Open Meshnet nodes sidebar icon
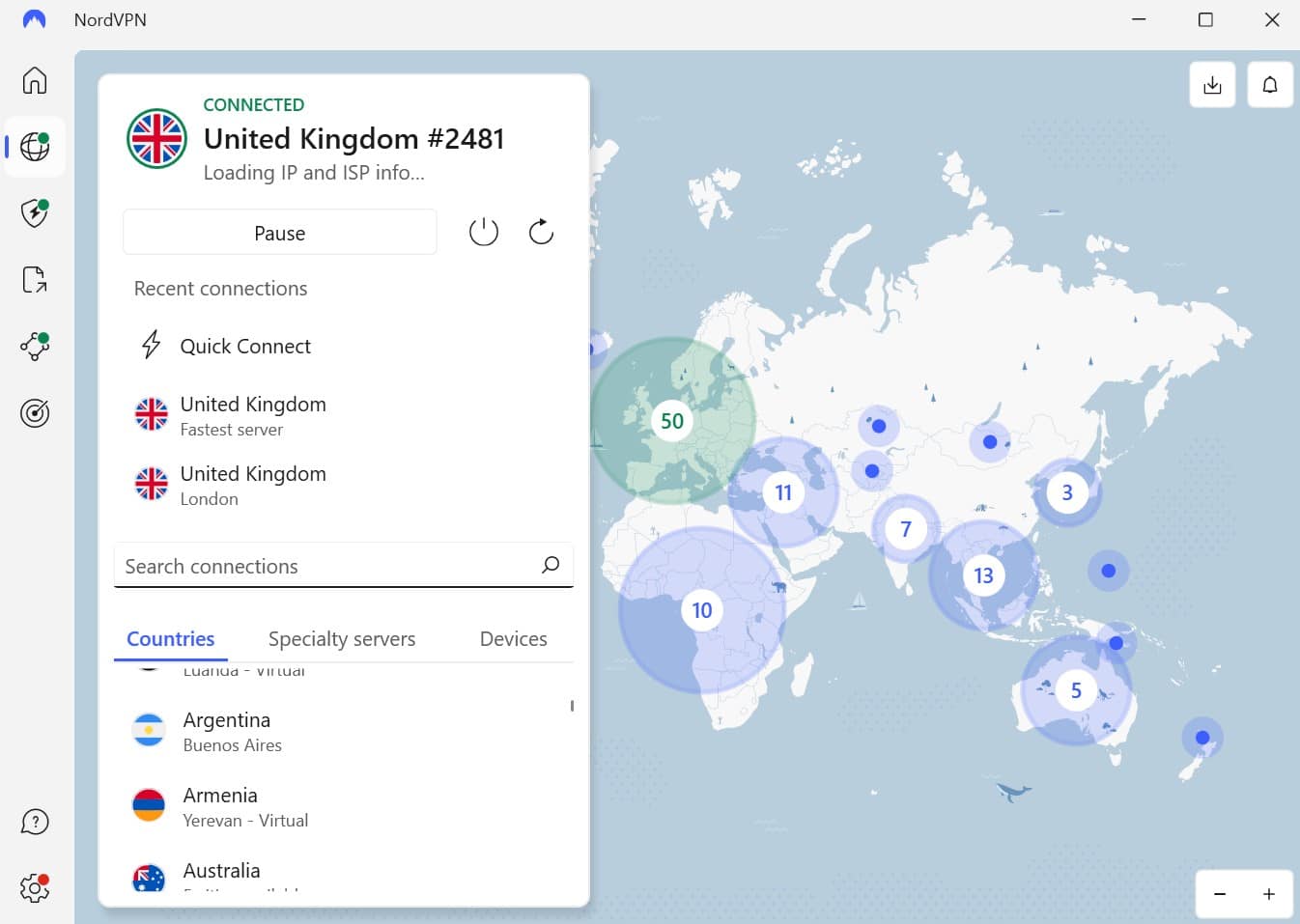The width and height of the screenshot is (1300, 924). [x=35, y=346]
